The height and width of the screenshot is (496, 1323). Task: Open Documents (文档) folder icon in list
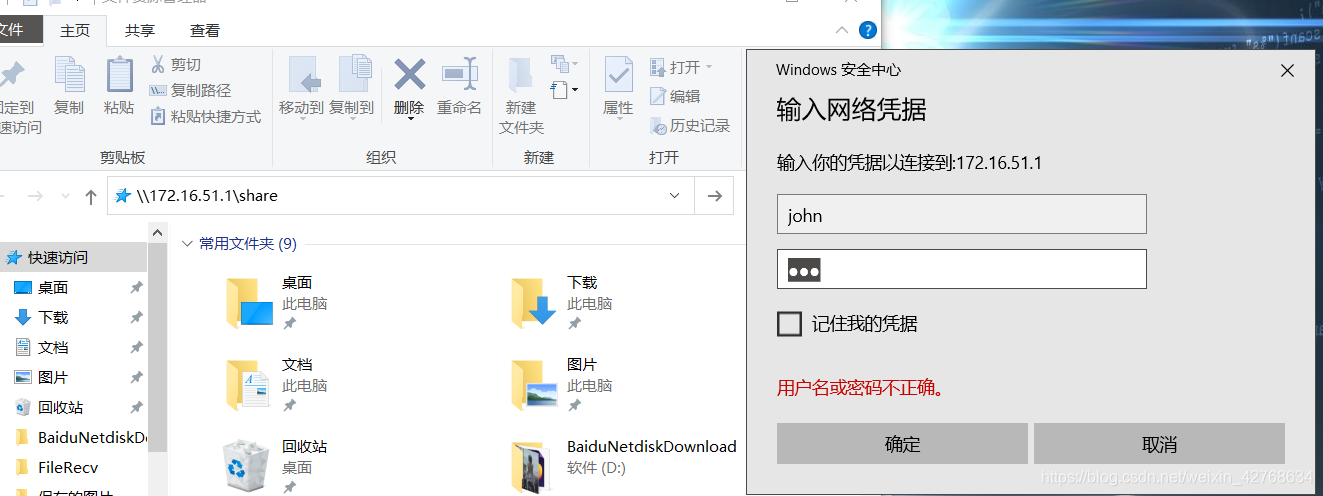[x=248, y=385]
